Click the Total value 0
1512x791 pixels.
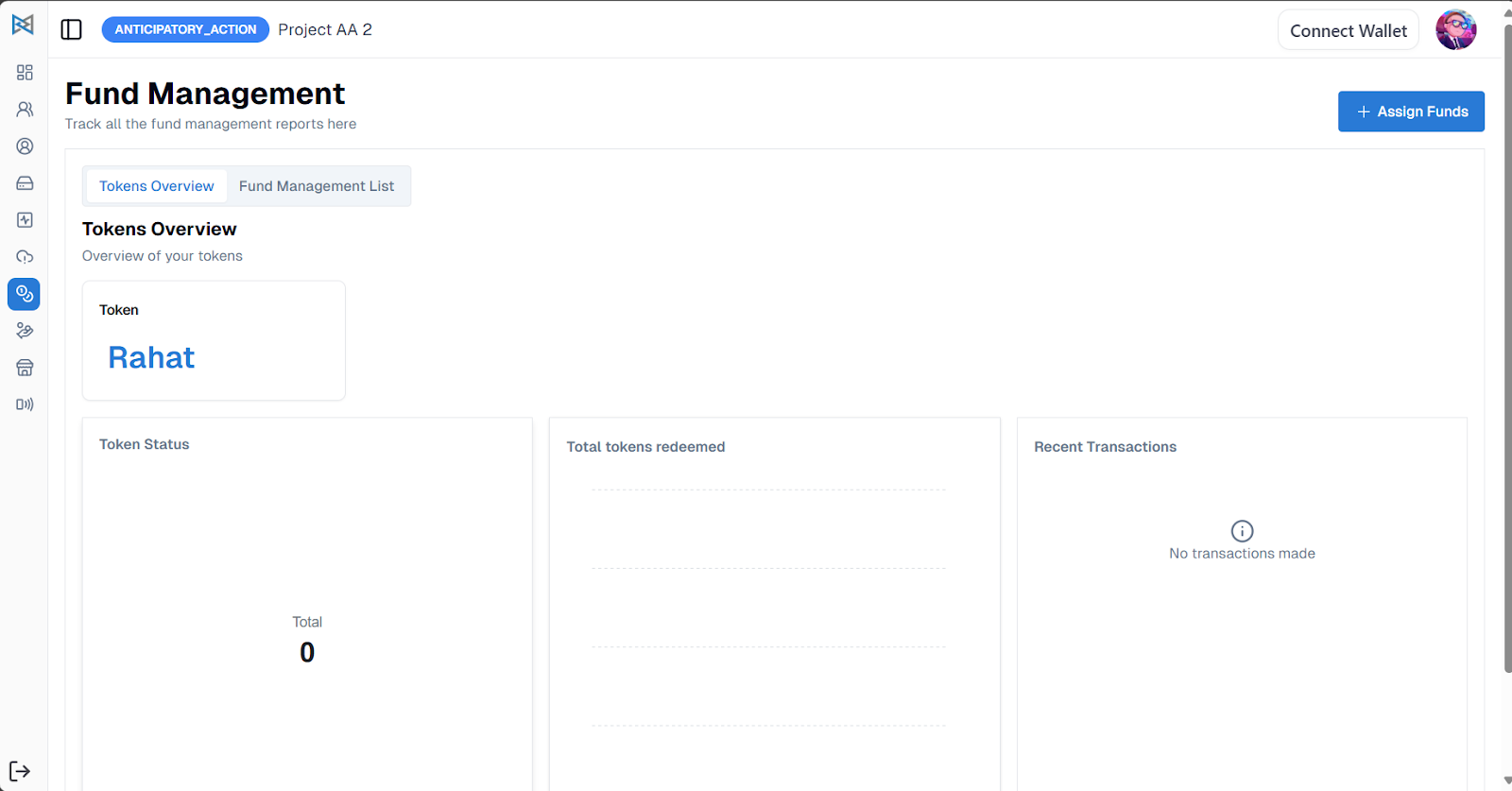[x=307, y=652]
